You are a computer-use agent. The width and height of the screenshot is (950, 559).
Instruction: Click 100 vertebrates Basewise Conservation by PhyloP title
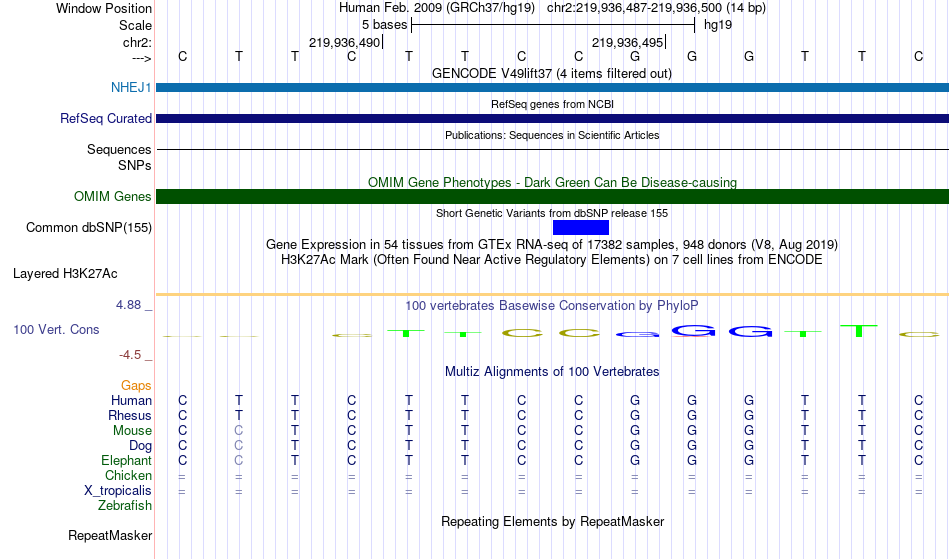coord(552,306)
